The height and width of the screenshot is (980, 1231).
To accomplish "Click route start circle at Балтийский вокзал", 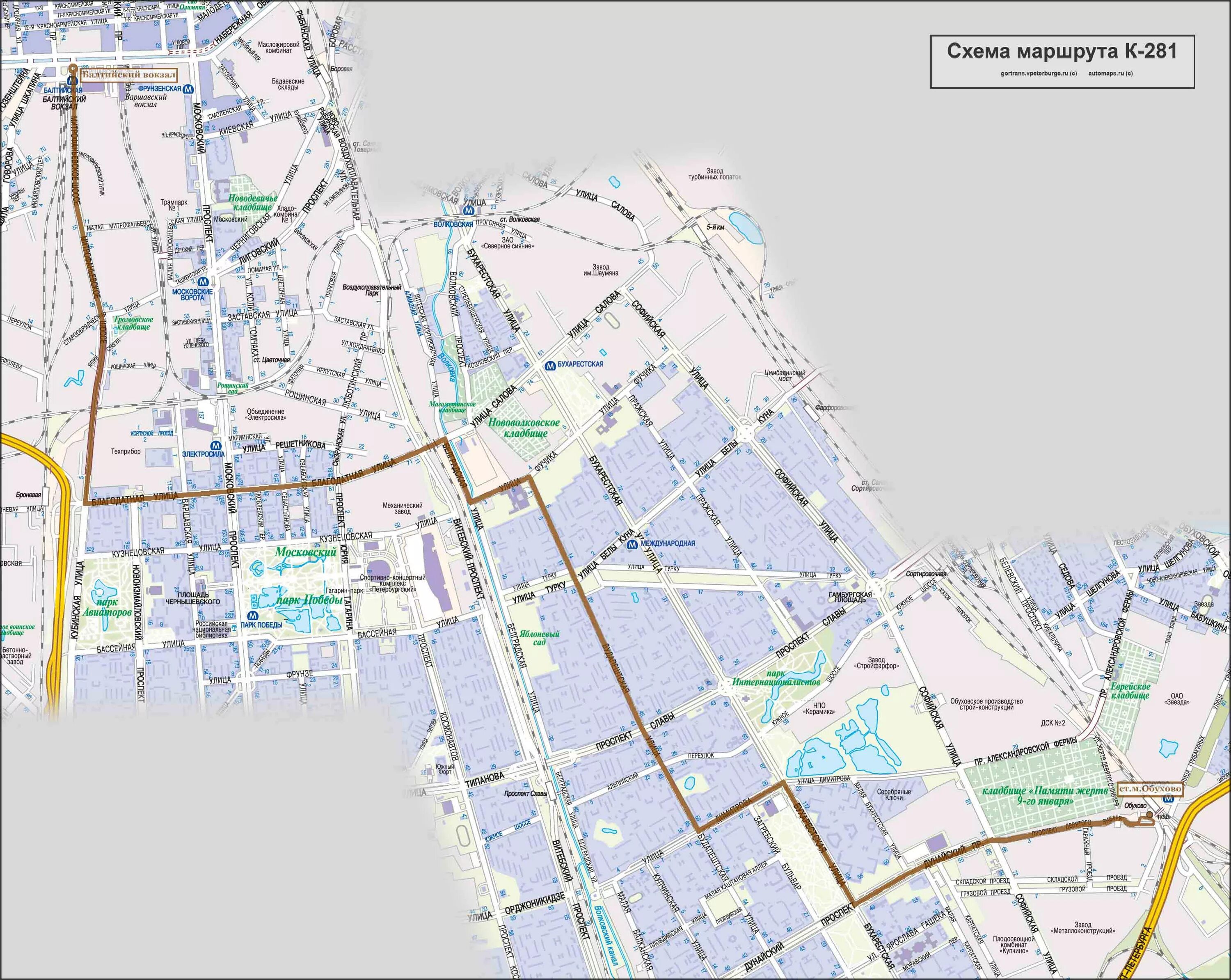I will [x=73, y=68].
